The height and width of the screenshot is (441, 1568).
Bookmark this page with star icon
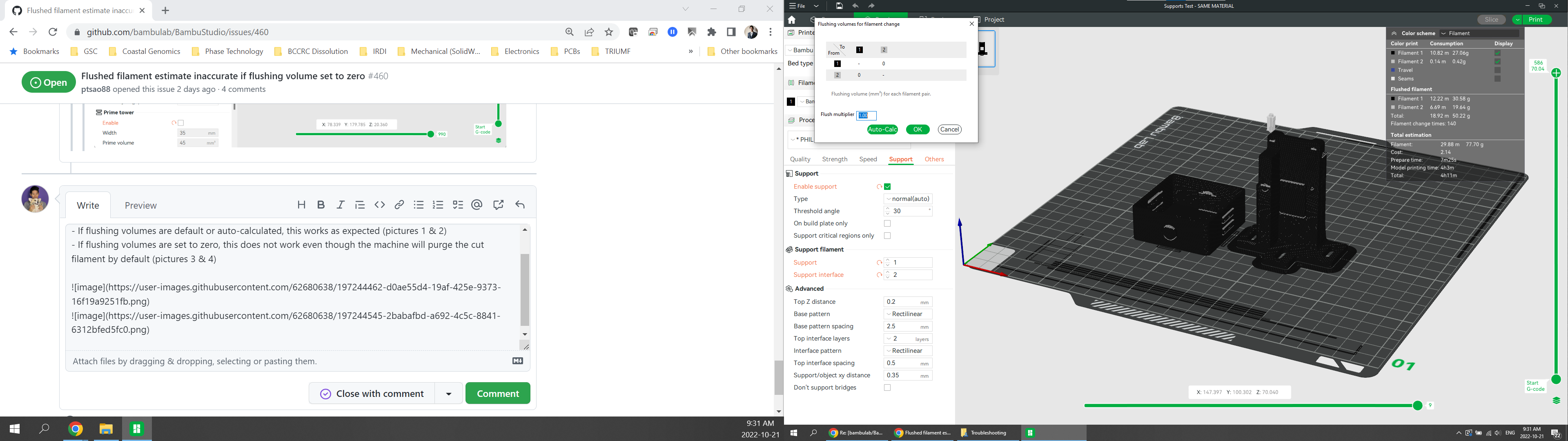(609, 32)
